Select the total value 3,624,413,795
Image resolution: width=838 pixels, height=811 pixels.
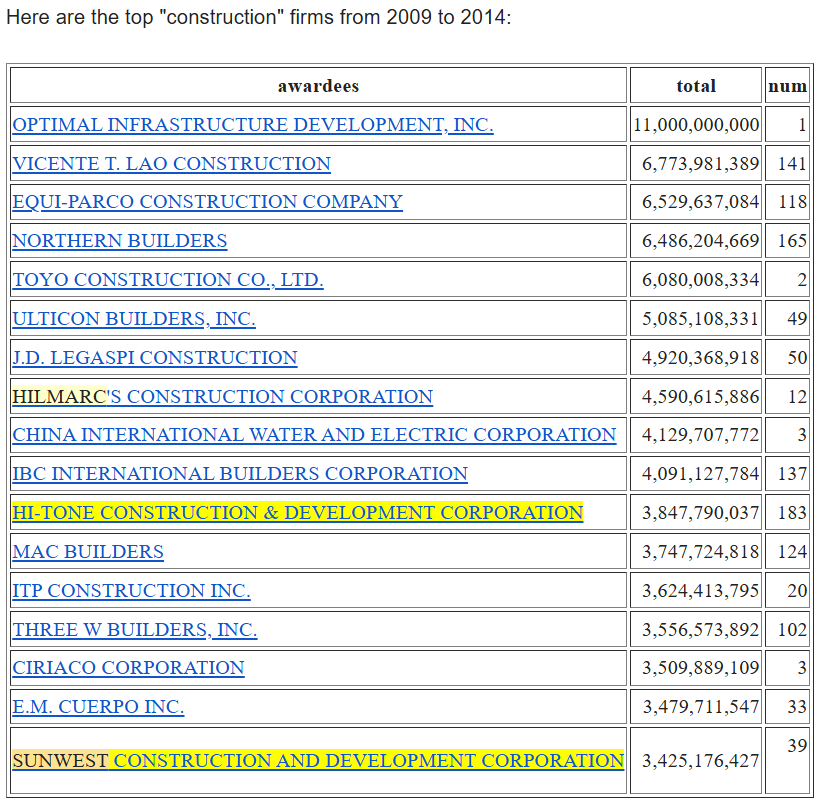(700, 592)
